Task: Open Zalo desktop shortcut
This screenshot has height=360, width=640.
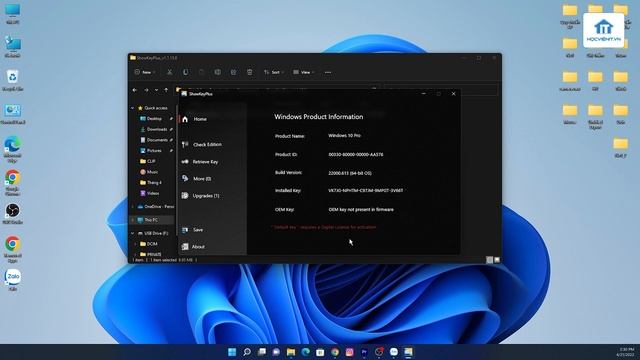Action: [13, 280]
